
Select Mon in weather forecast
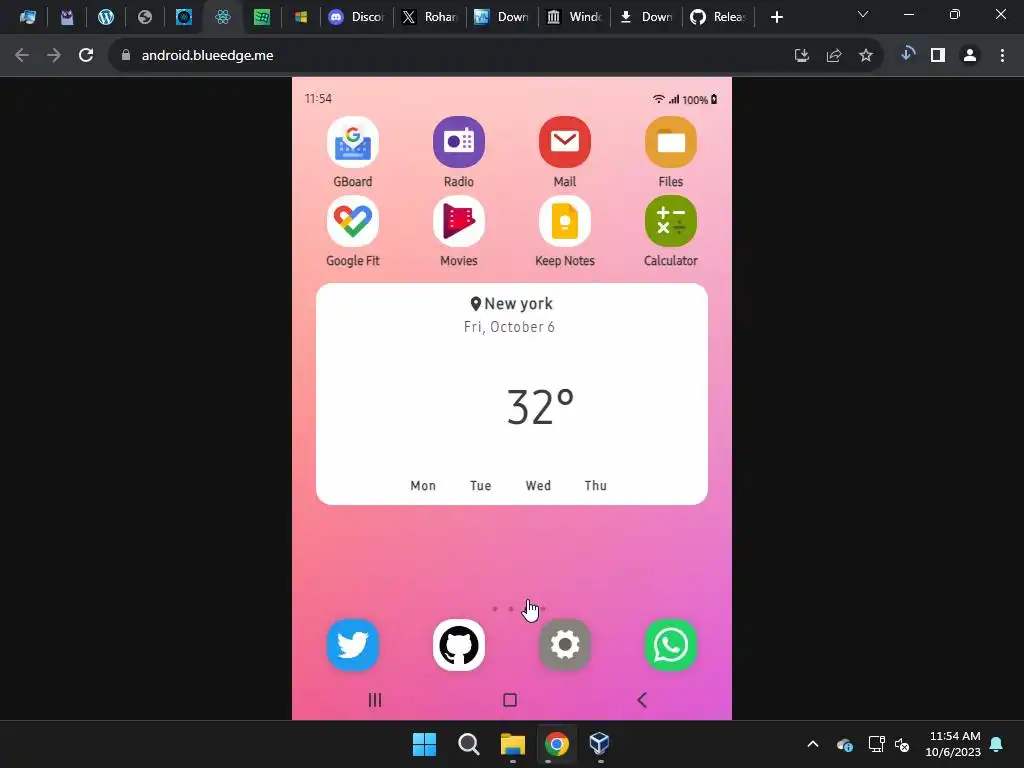(x=423, y=485)
